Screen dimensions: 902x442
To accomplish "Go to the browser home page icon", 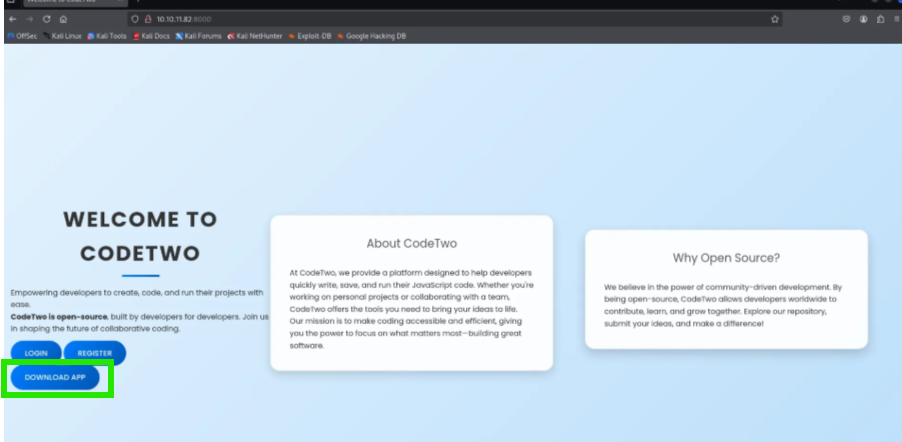I will [63, 19].
